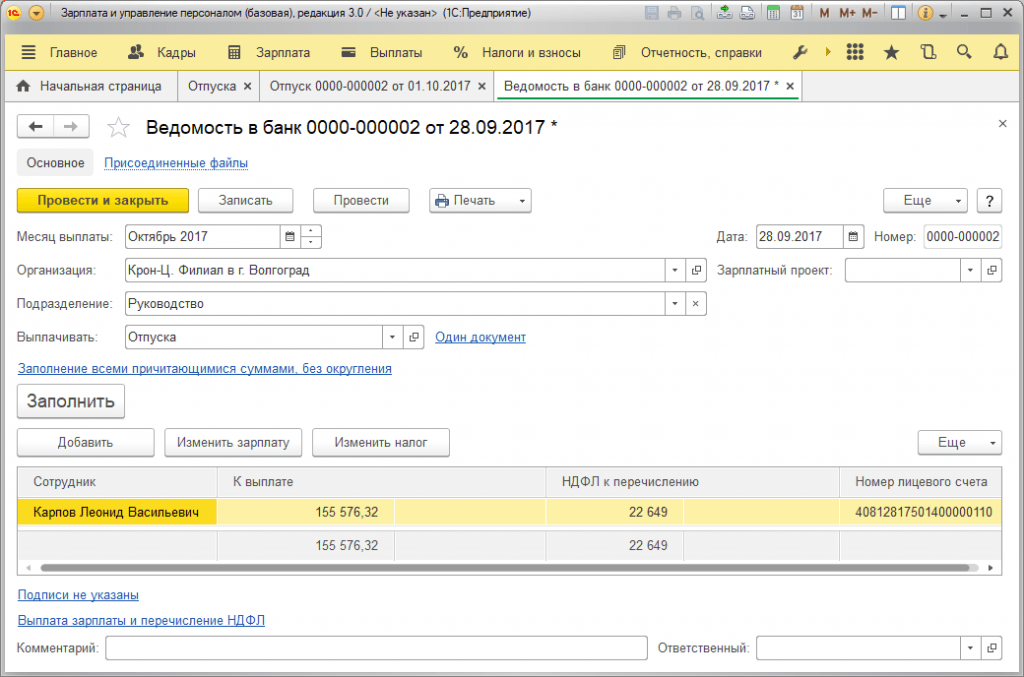The width and height of the screenshot is (1024, 677).
Task: Click the Комментарий input field
Action: click(x=376, y=648)
